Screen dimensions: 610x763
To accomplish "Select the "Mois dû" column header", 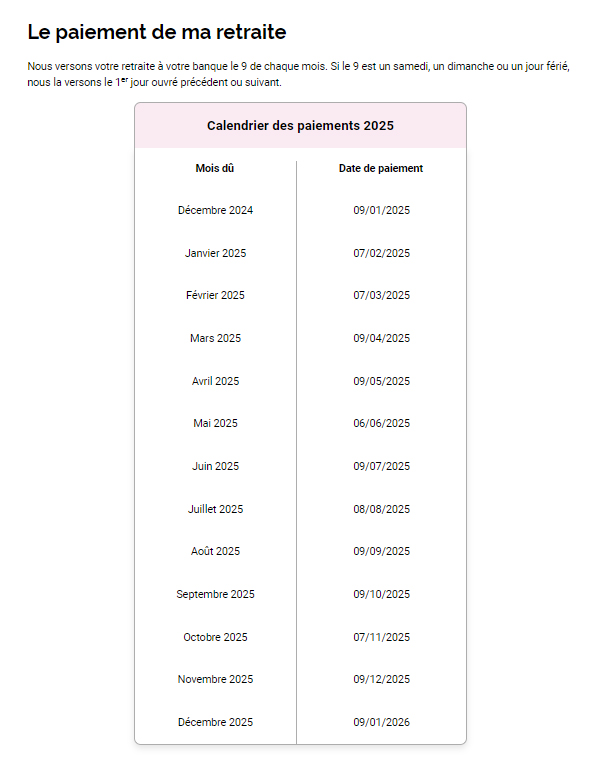I will 215,168.
